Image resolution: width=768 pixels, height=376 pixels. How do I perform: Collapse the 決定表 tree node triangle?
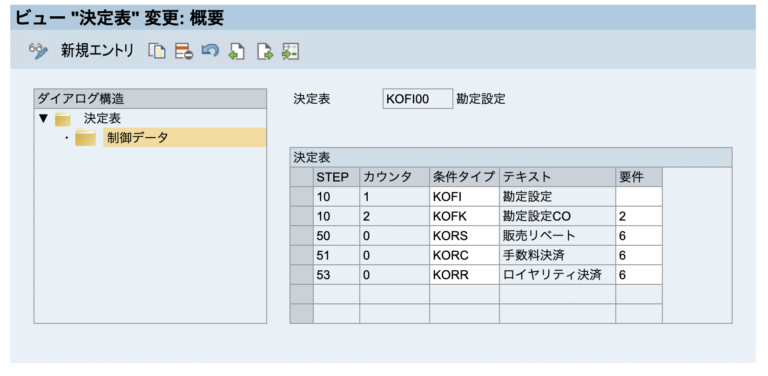coord(44,118)
